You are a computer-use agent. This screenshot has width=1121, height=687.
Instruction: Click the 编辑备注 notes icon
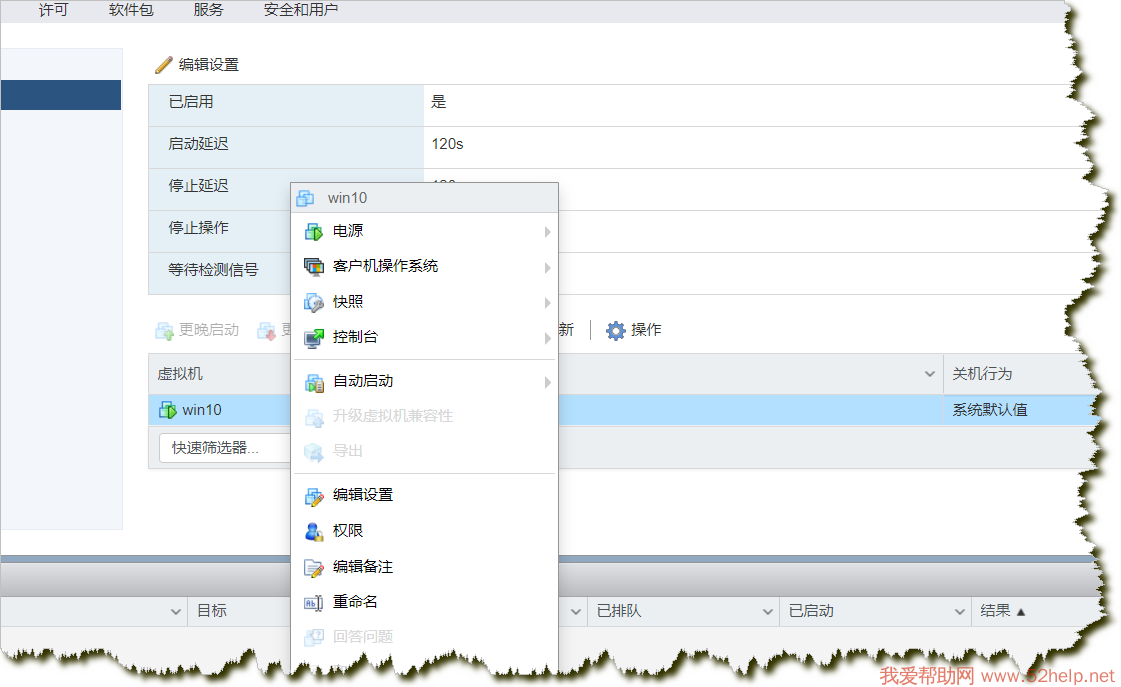314,567
